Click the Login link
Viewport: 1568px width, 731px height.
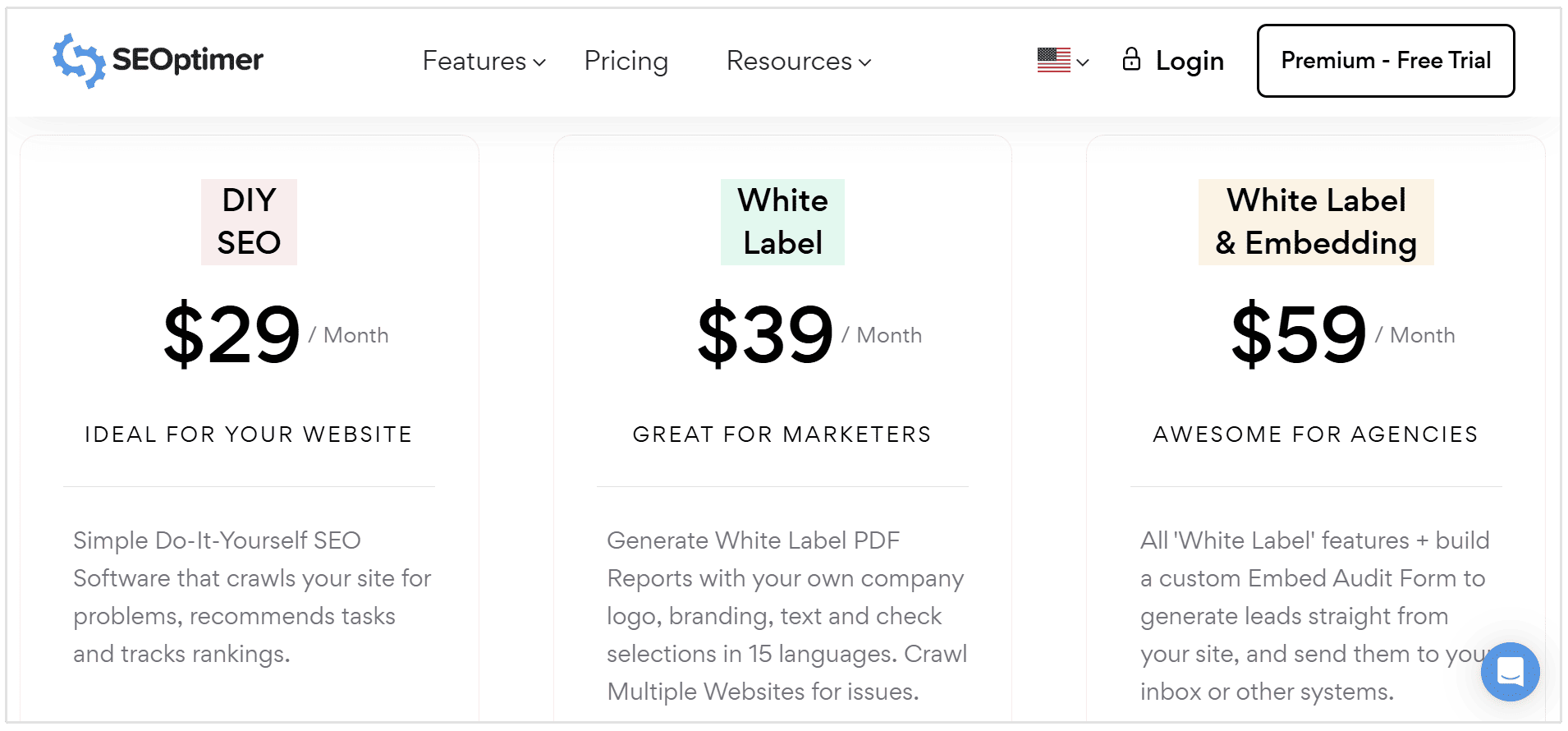1190,60
